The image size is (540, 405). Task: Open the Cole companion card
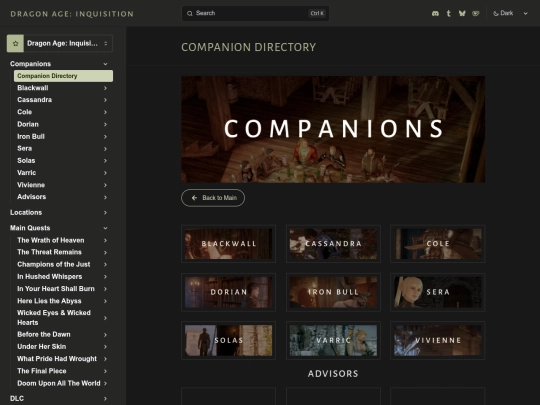438,244
